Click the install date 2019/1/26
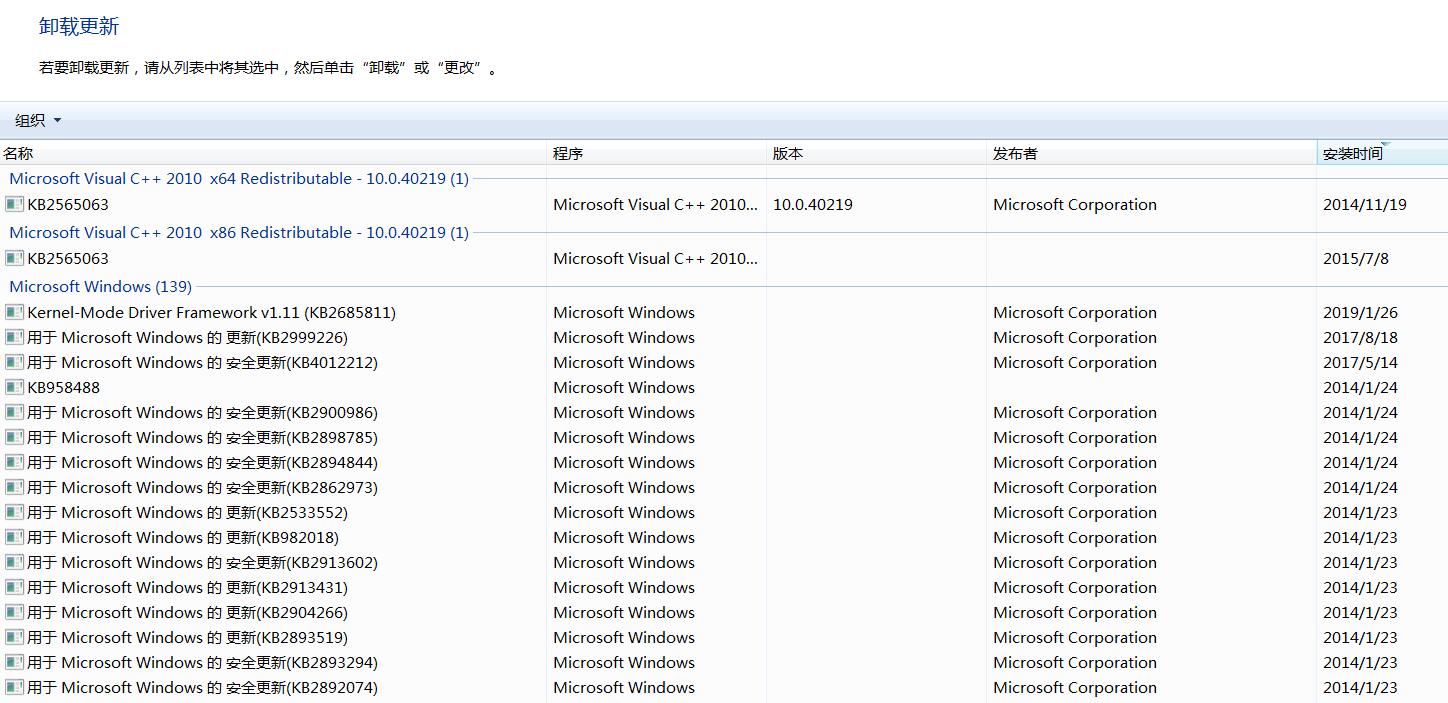1448x703 pixels. (1360, 312)
